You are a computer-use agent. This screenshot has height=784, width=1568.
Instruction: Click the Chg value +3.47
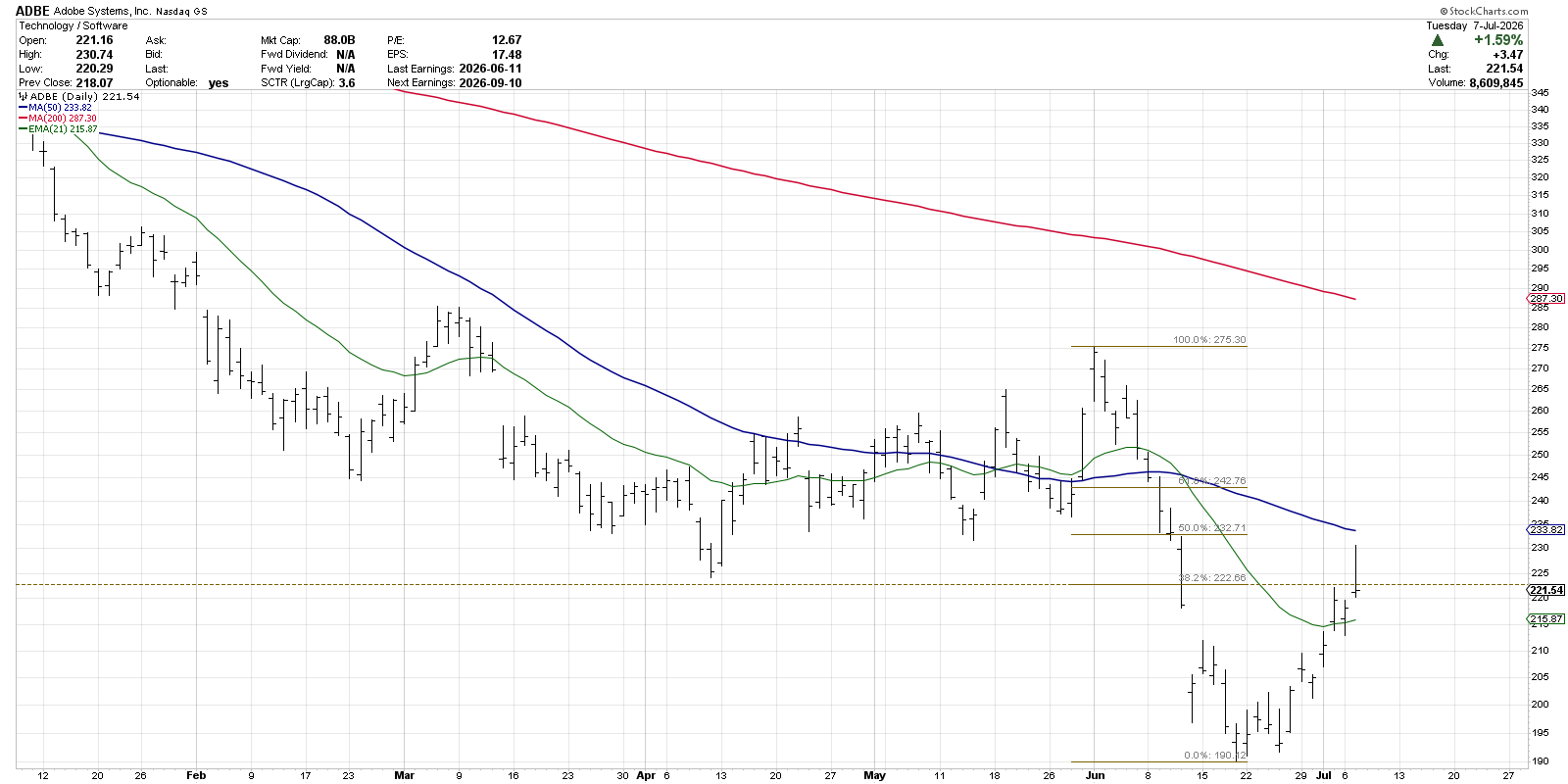click(x=1507, y=55)
